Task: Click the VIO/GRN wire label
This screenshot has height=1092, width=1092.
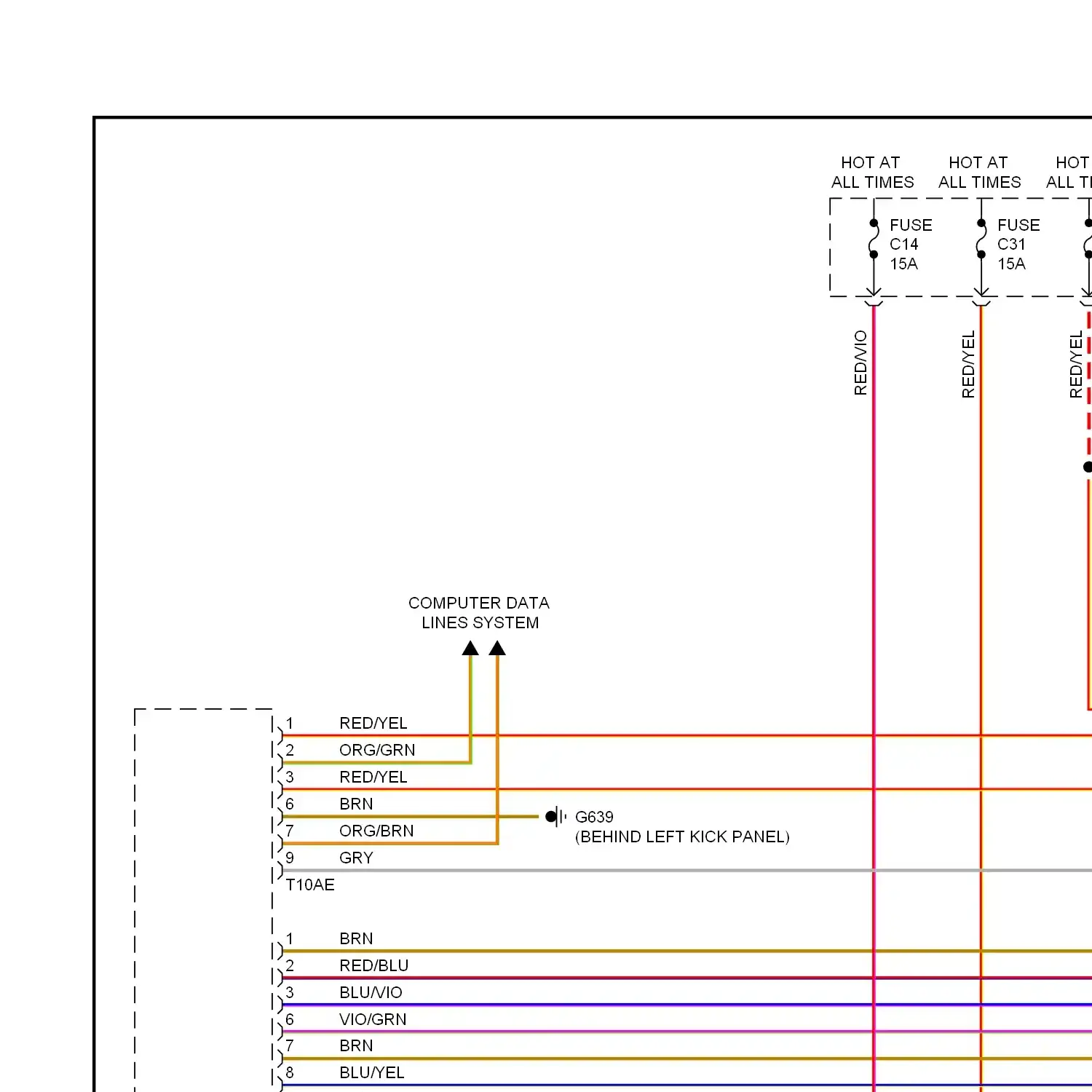Action: pos(373,1019)
